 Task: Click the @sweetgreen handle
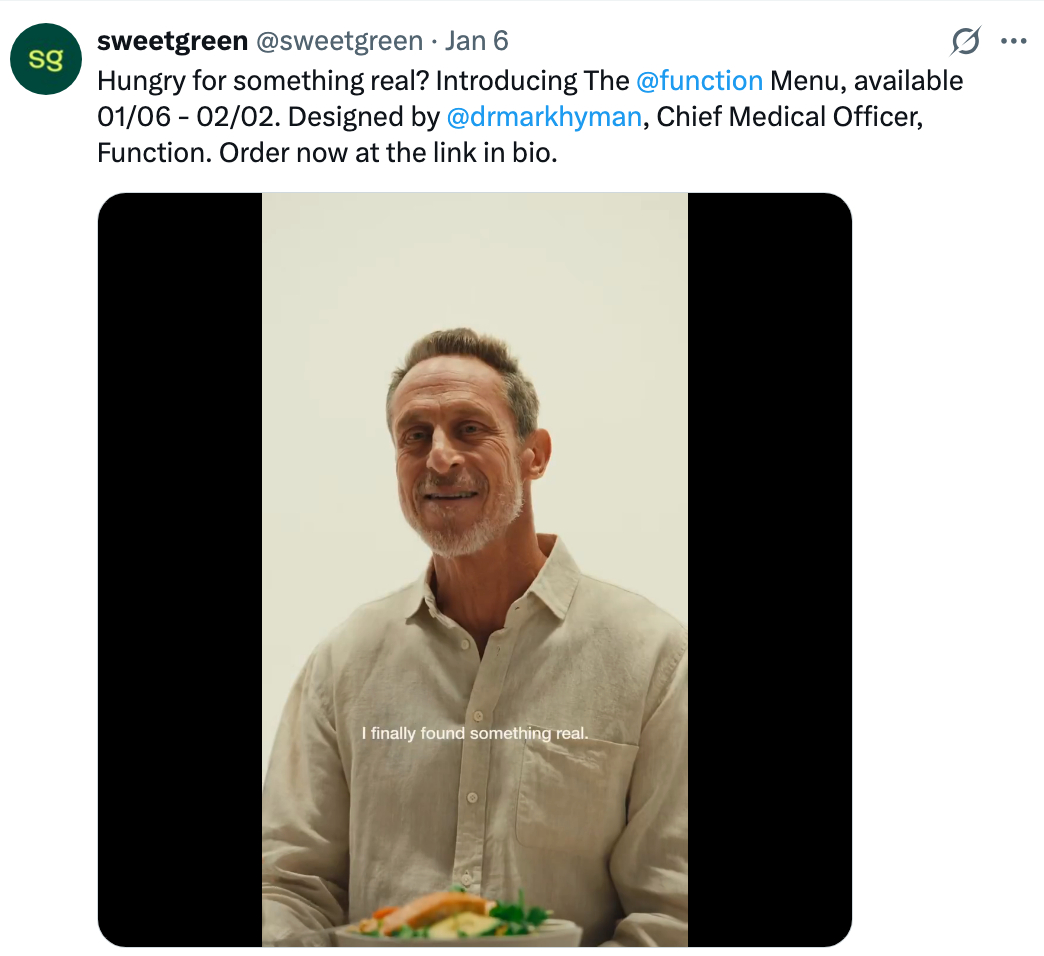pyautogui.click(x=339, y=41)
